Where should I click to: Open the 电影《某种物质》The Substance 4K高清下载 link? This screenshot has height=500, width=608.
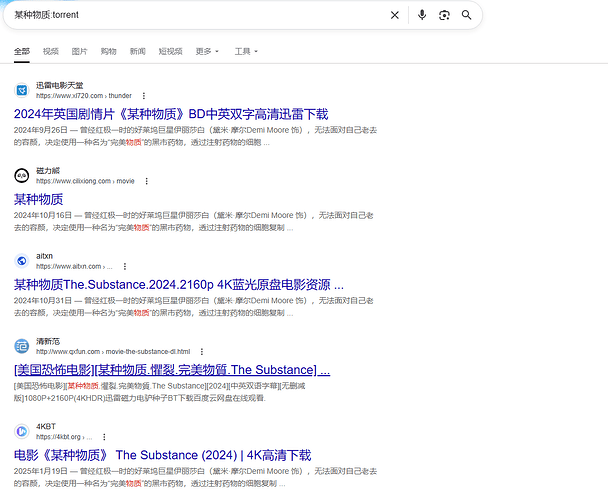click(162, 455)
